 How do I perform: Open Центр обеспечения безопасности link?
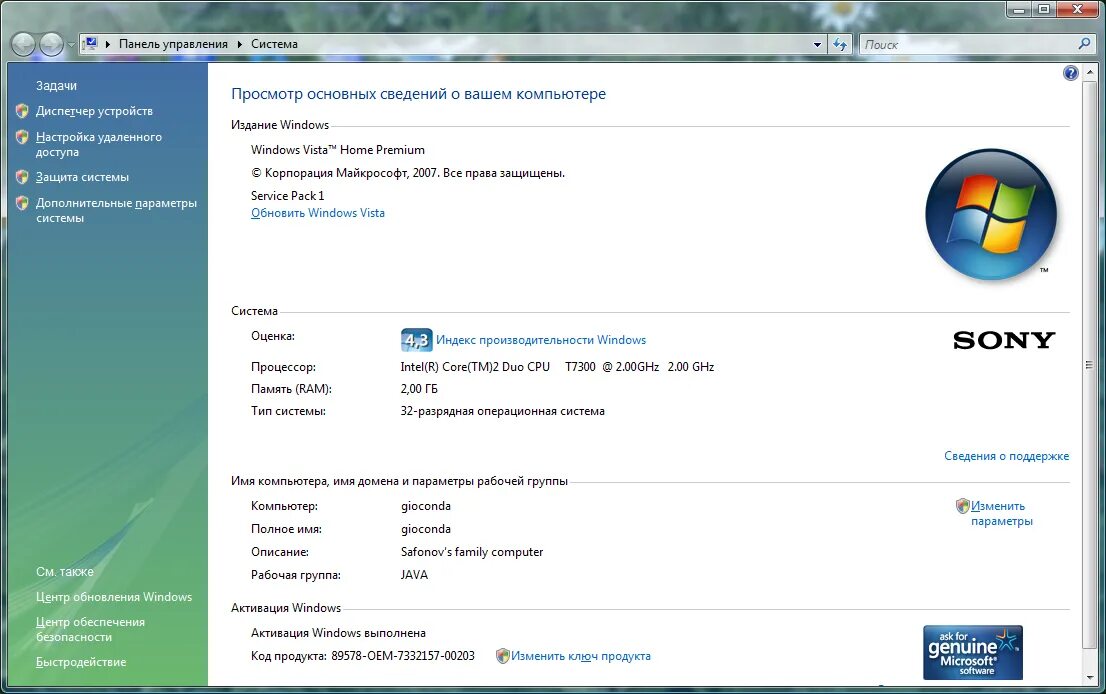pos(90,629)
